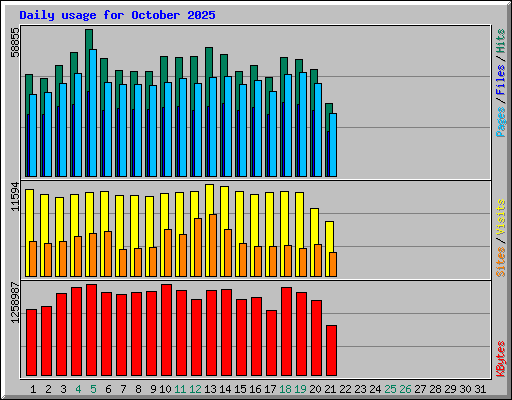Click the 'Visits' legend label
The width and height of the screenshot is (512, 400).
(501, 218)
